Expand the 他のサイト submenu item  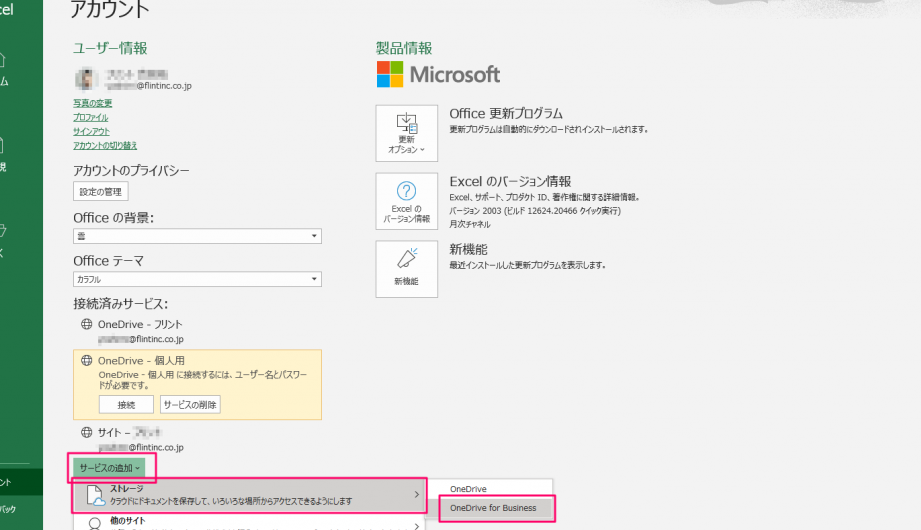tap(250, 524)
